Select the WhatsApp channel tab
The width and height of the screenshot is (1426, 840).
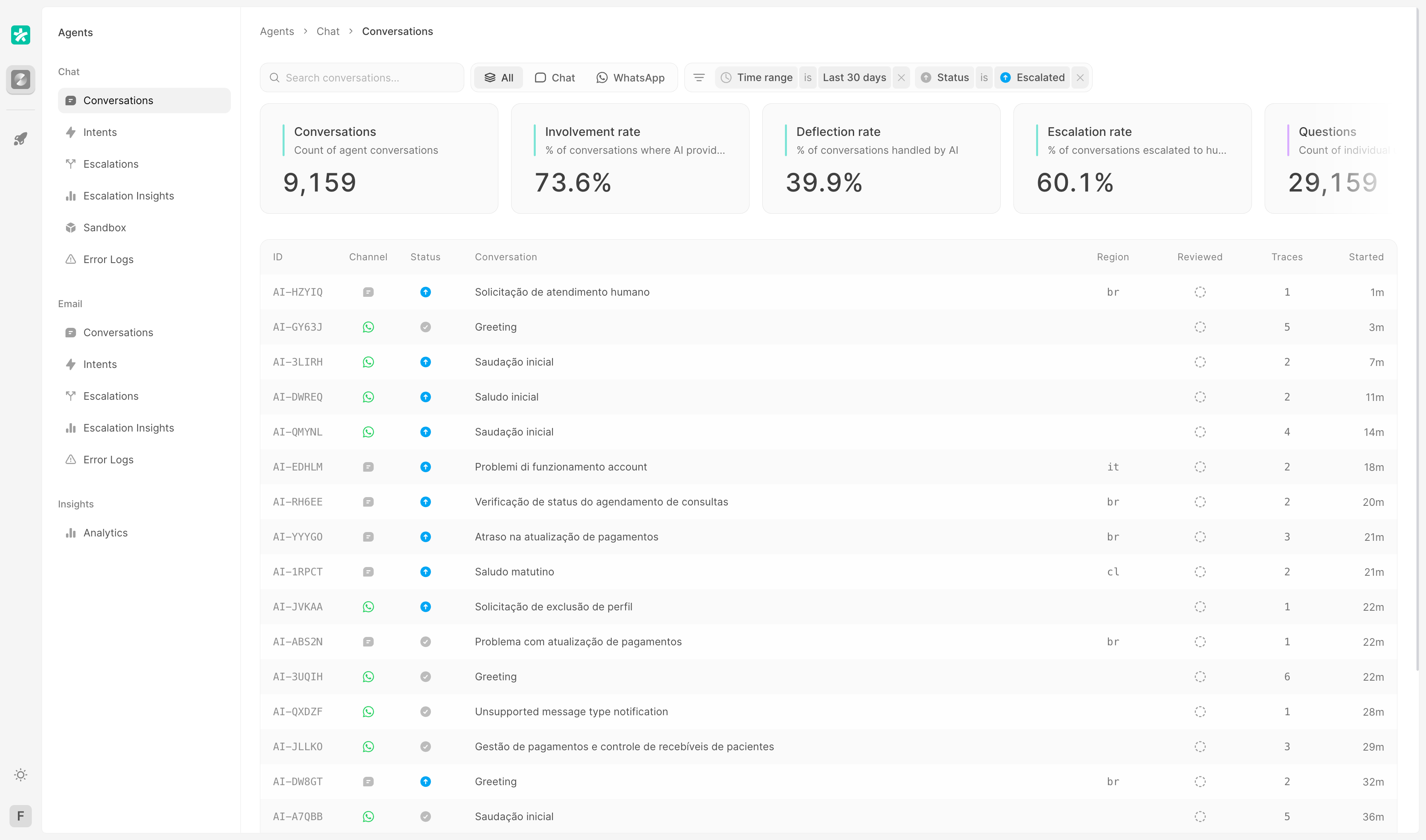click(x=631, y=77)
